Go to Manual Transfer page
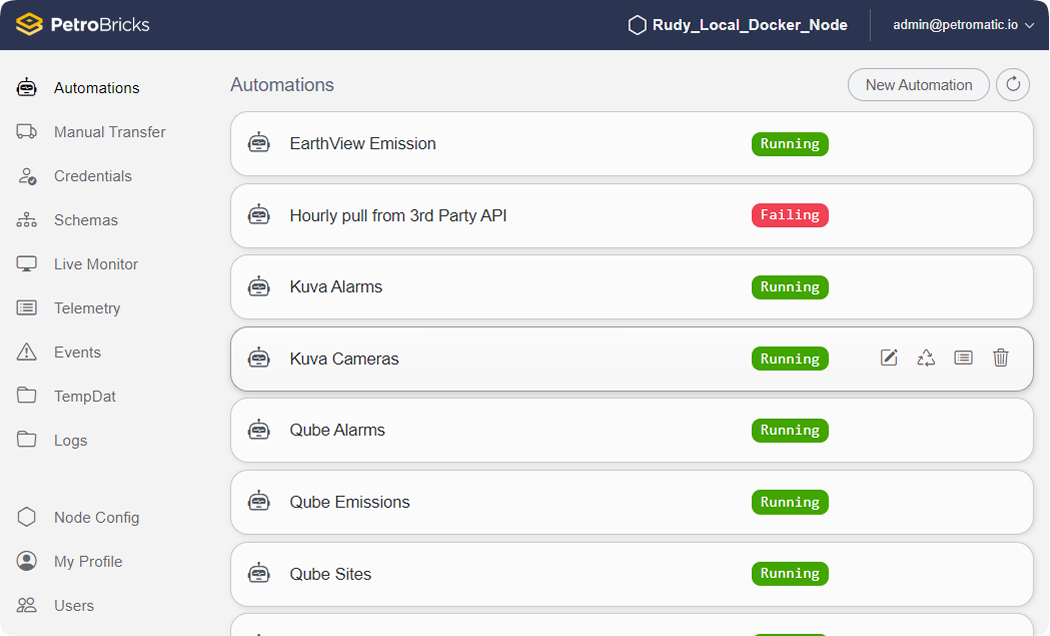The height and width of the screenshot is (636, 1050). tap(110, 132)
